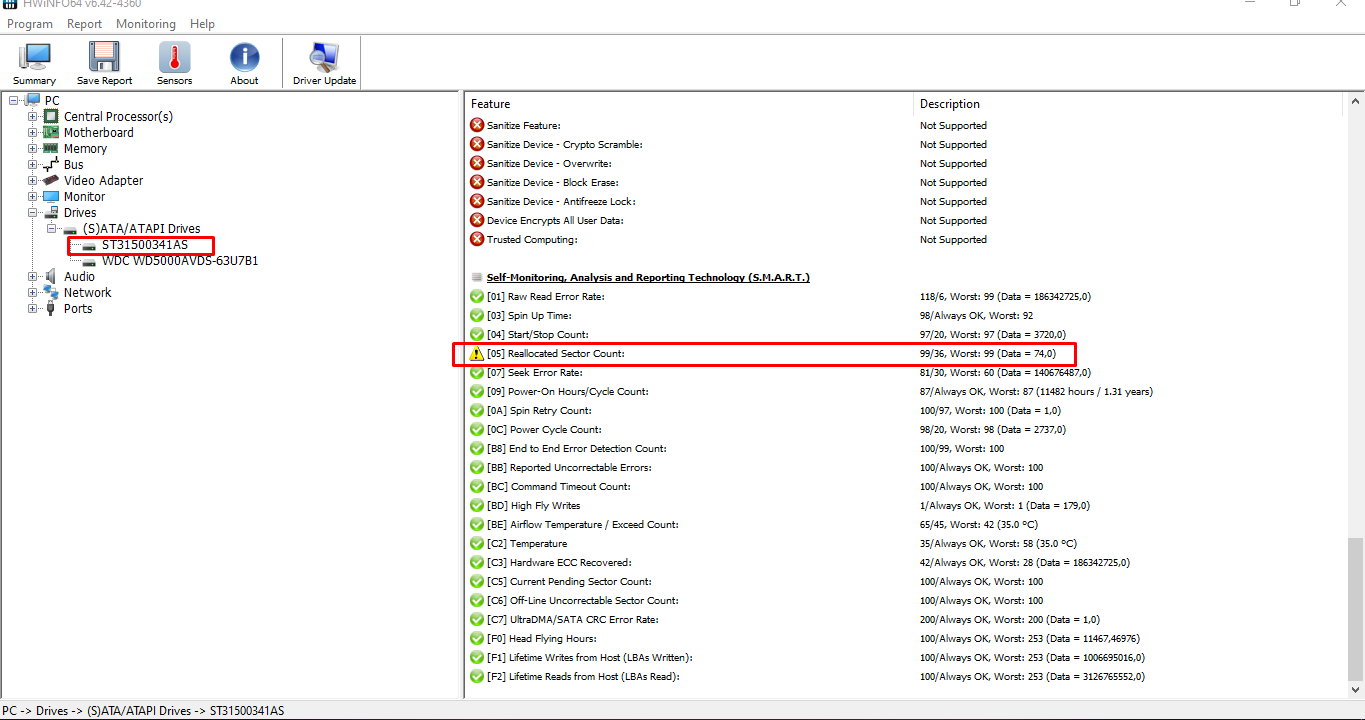This screenshot has height=720, width=1365.
Task: Click the Drives tree icon
Action: [50, 212]
